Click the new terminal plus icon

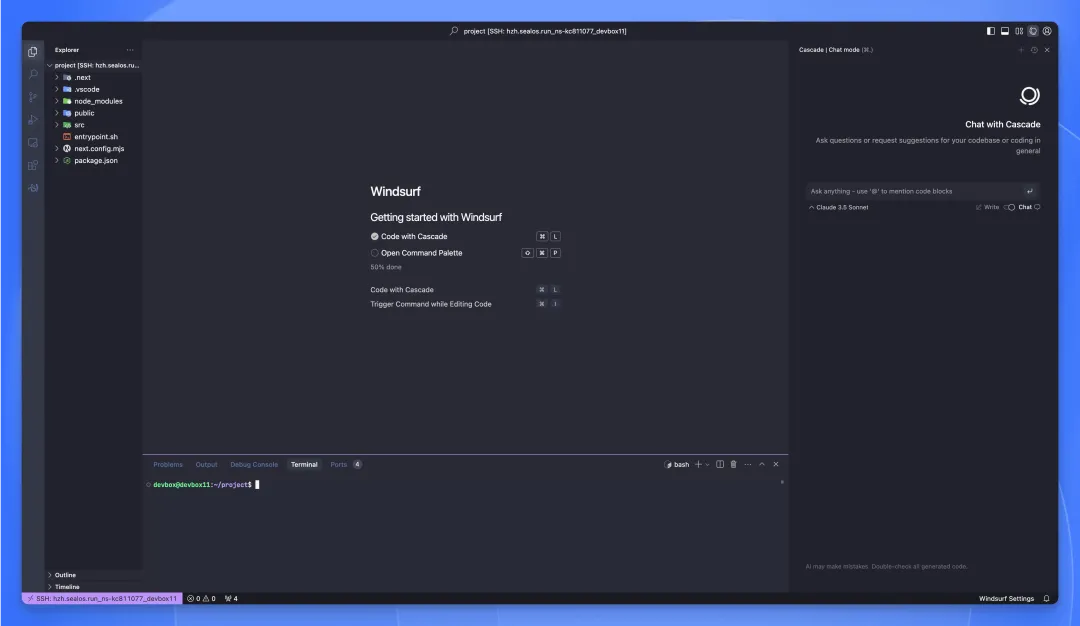pos(698,464)
